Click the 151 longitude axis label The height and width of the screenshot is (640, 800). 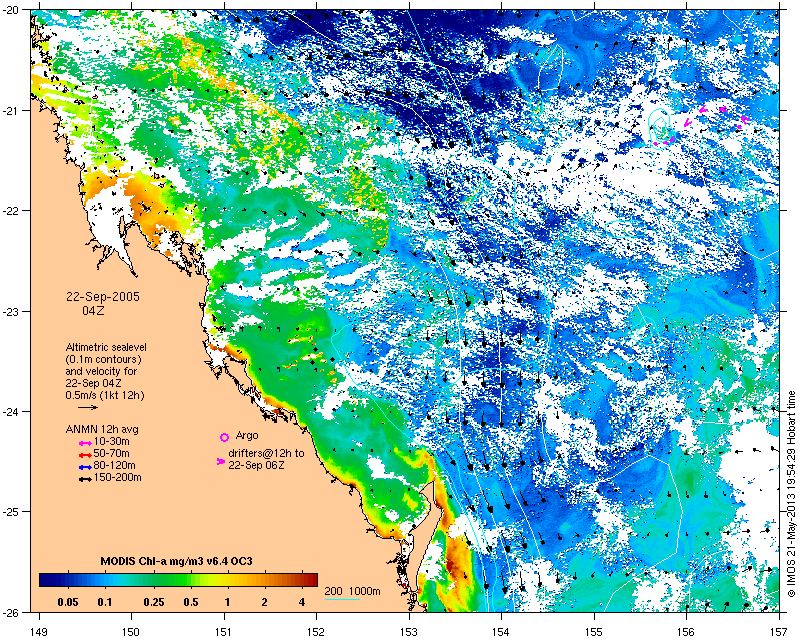[224, 631]
